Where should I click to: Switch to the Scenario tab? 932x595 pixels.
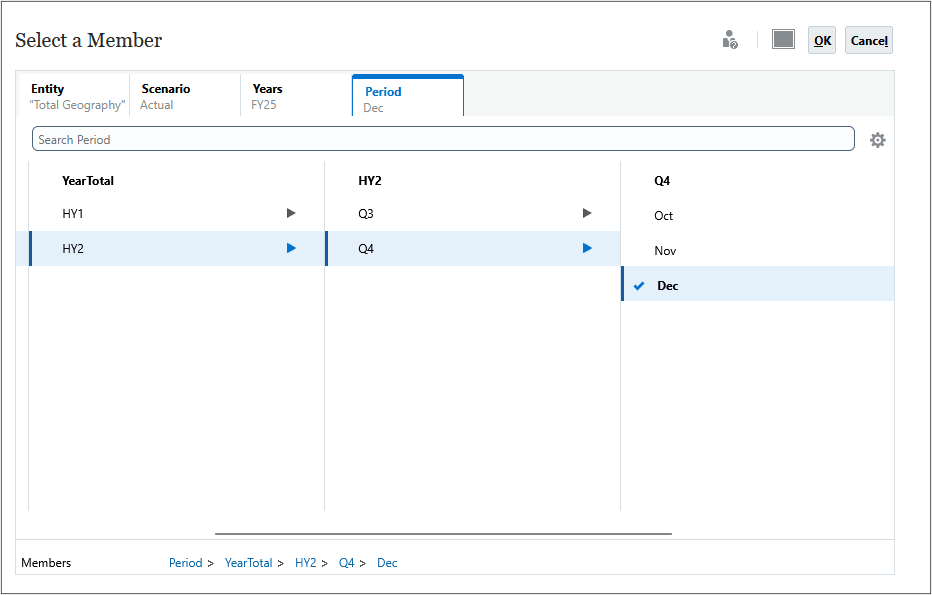click(x=185, y=96)
